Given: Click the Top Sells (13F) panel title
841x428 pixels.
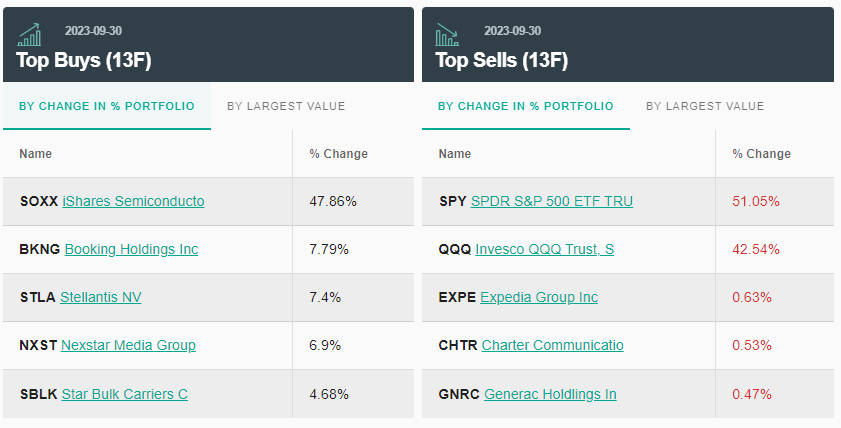Looking at the screenshot, I should (x=502, y=60).
